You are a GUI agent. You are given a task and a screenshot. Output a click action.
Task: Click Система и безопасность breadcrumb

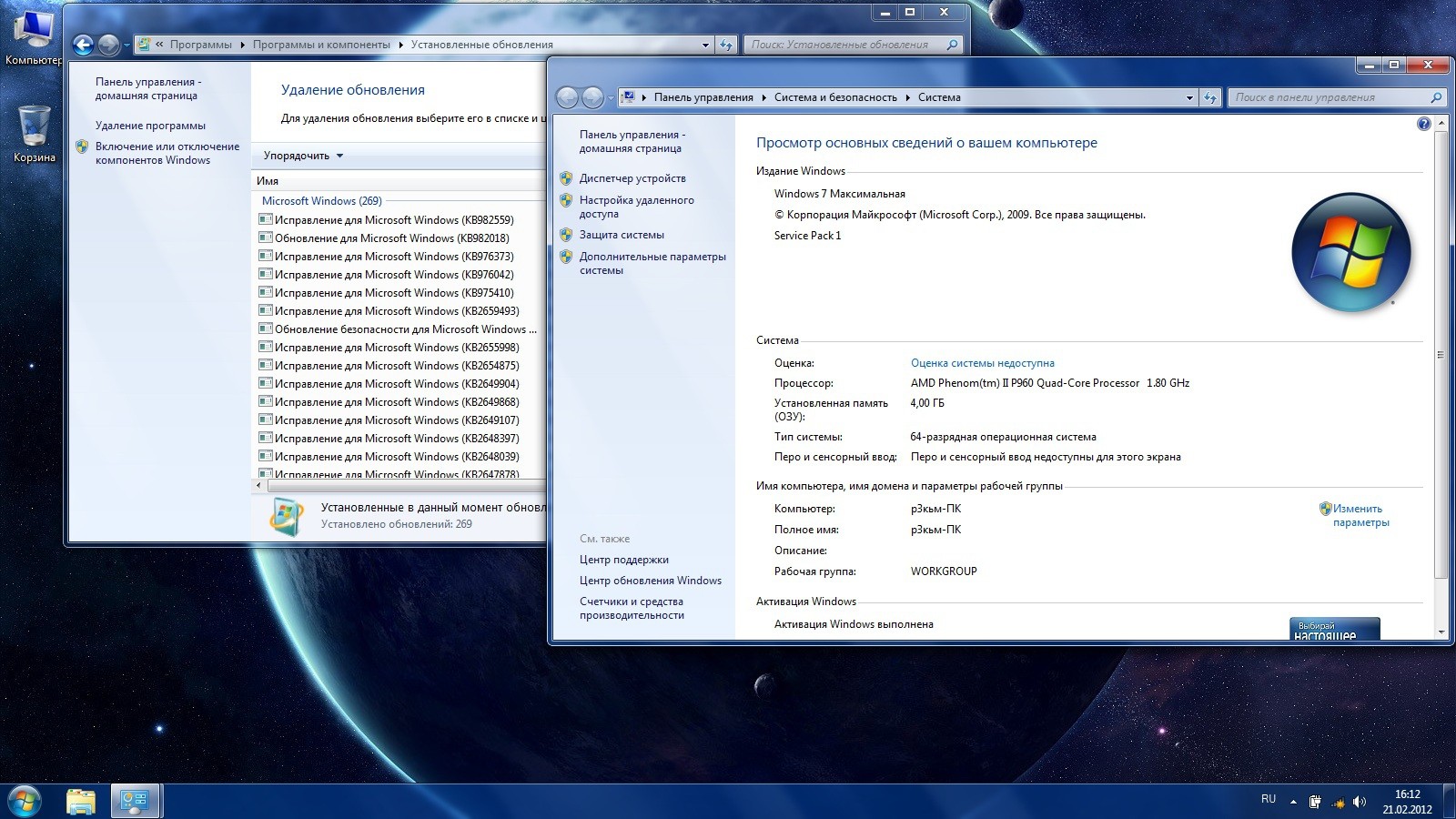pos(835,97)
